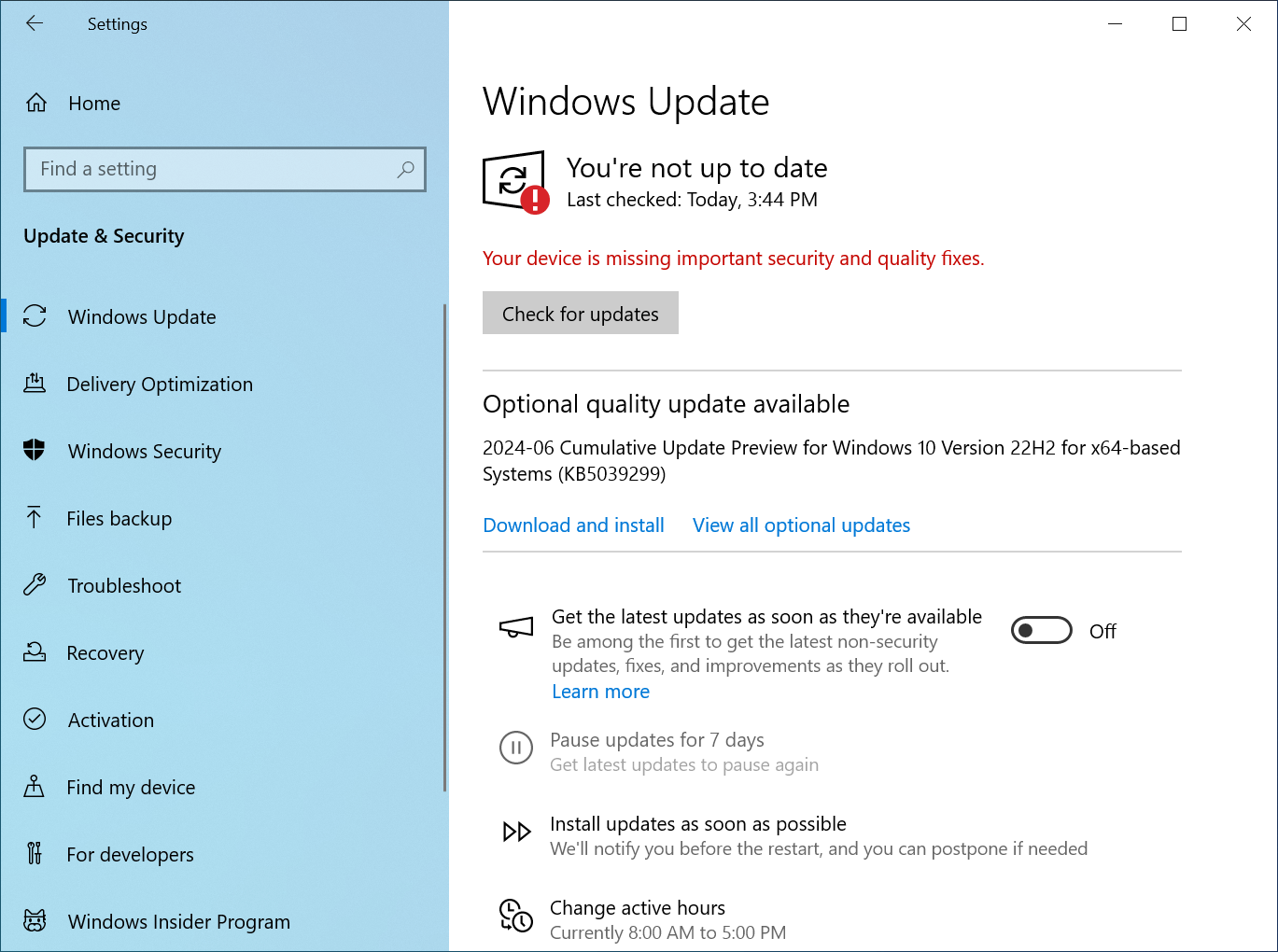Click the magnifier search icon
1278x952 pixels.
pyautogui.click(x=405, y=169)
